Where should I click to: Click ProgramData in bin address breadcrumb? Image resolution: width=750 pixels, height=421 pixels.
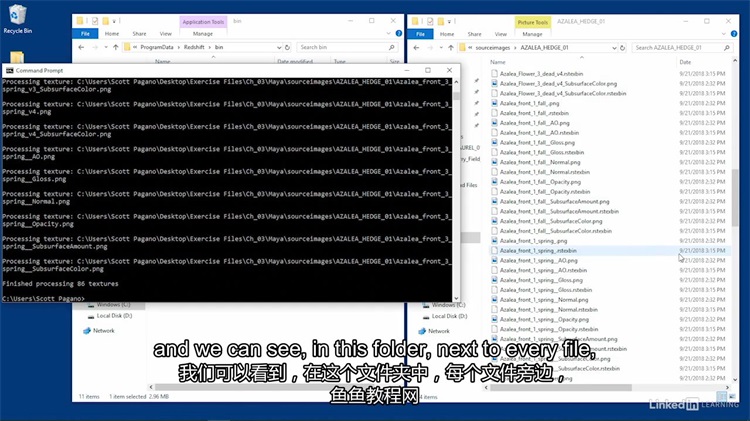click(x=157, y=47)
